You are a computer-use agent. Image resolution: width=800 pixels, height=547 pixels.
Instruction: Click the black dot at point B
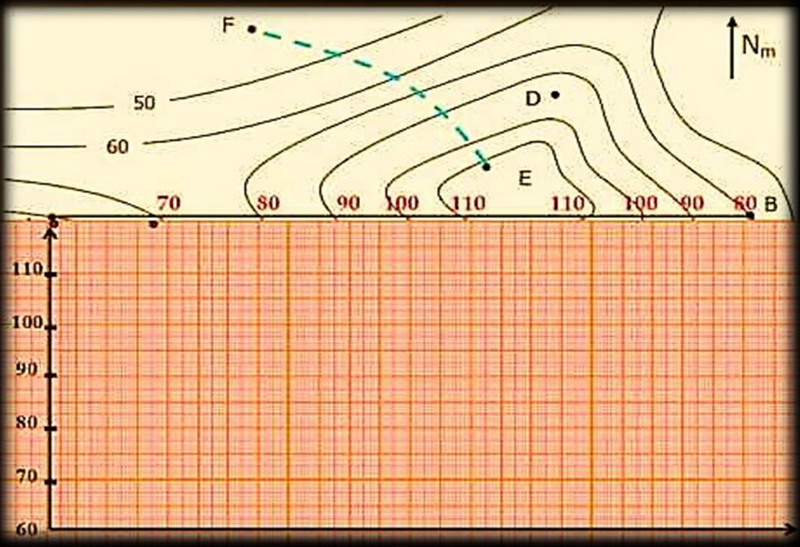click(x=750, y=215)
